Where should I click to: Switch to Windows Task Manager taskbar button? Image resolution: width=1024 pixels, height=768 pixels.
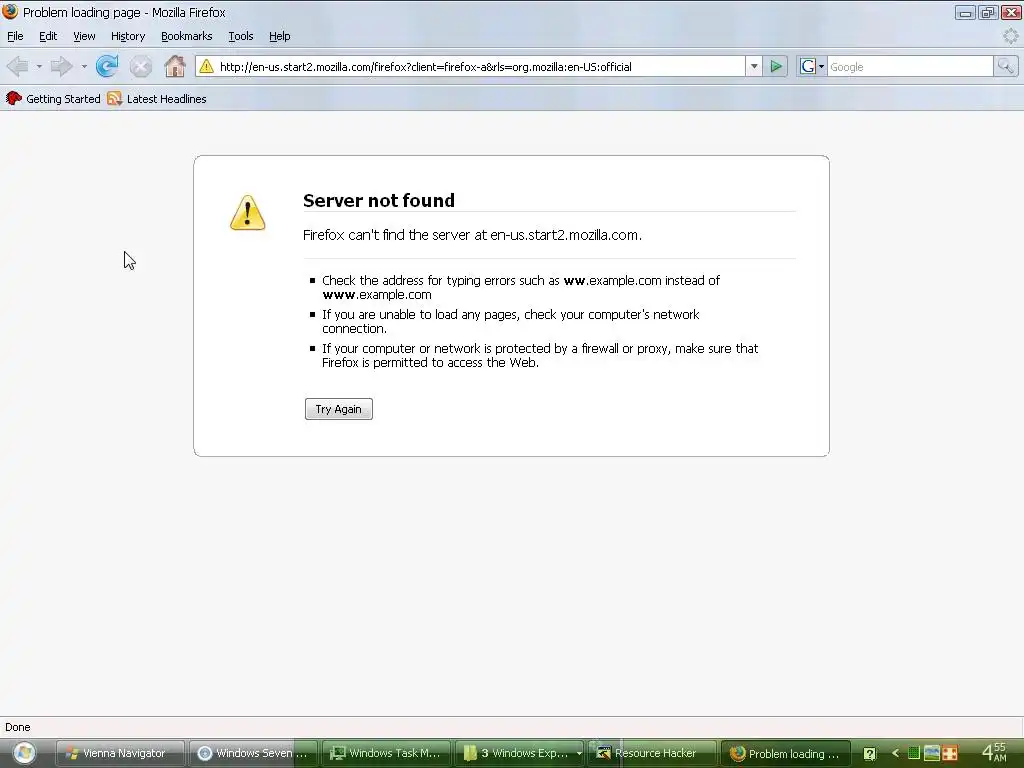(387, 753)
